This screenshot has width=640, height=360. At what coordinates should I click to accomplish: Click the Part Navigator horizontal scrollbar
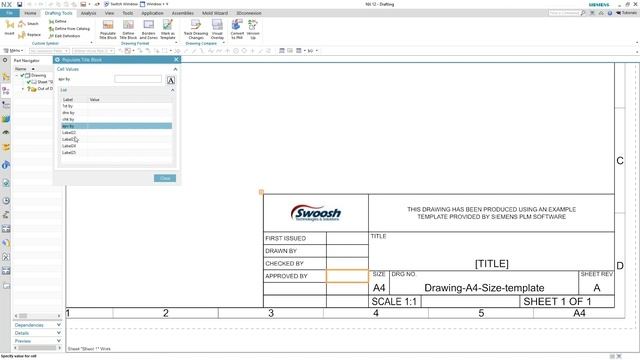click(37, 316)
